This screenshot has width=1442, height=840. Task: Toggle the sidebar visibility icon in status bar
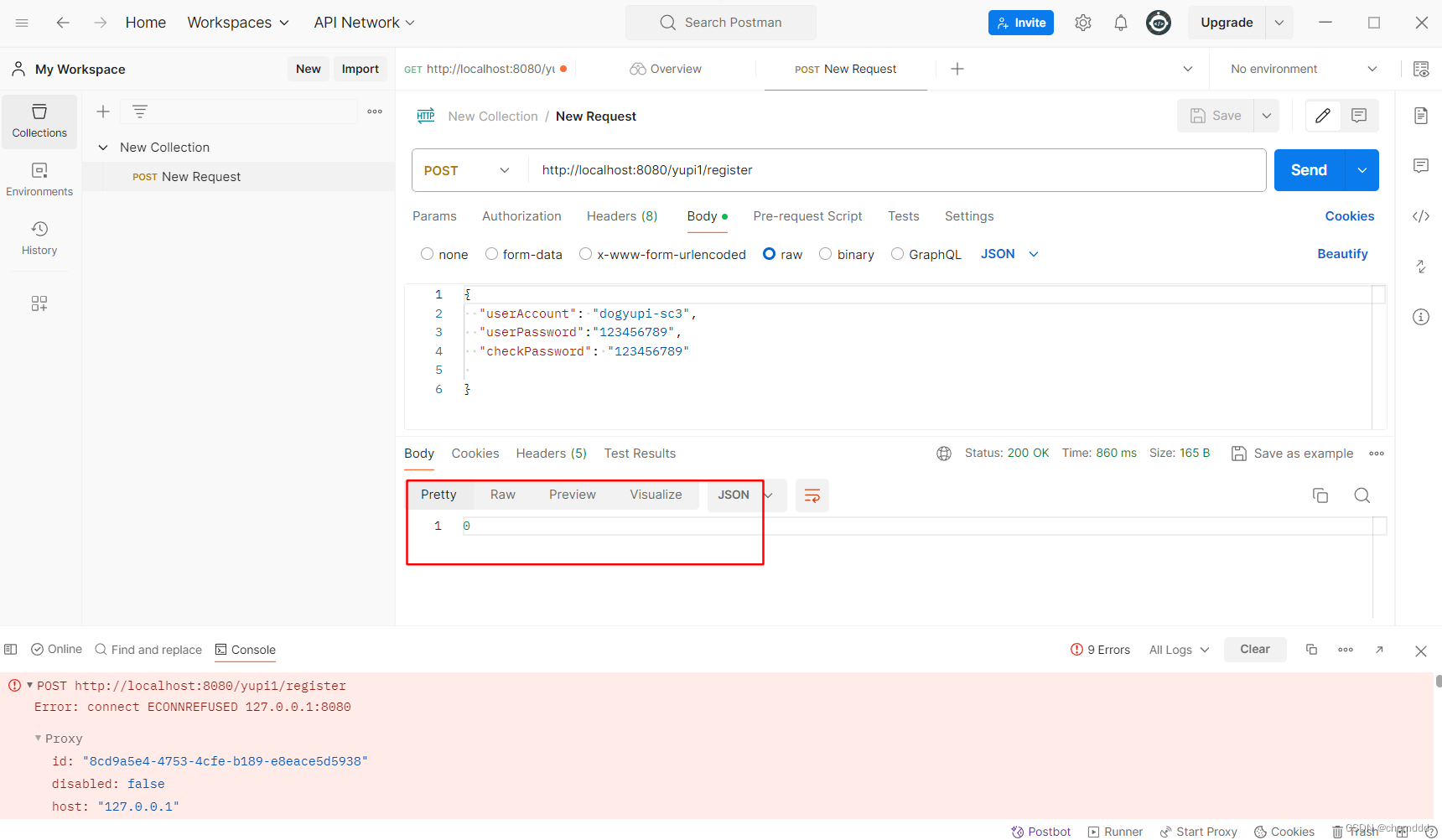(x=11, y=650)
